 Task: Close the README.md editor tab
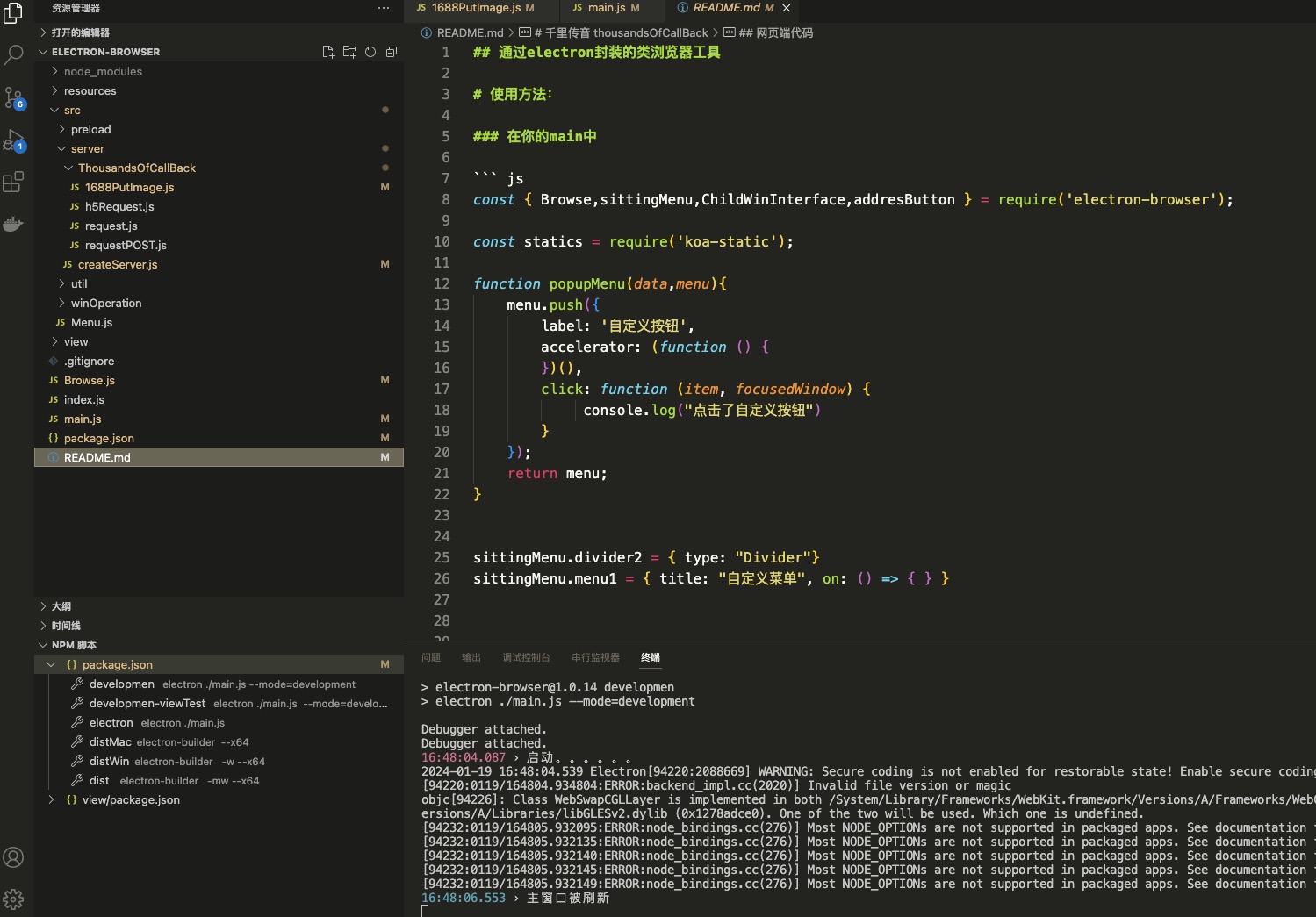[787, 8]
